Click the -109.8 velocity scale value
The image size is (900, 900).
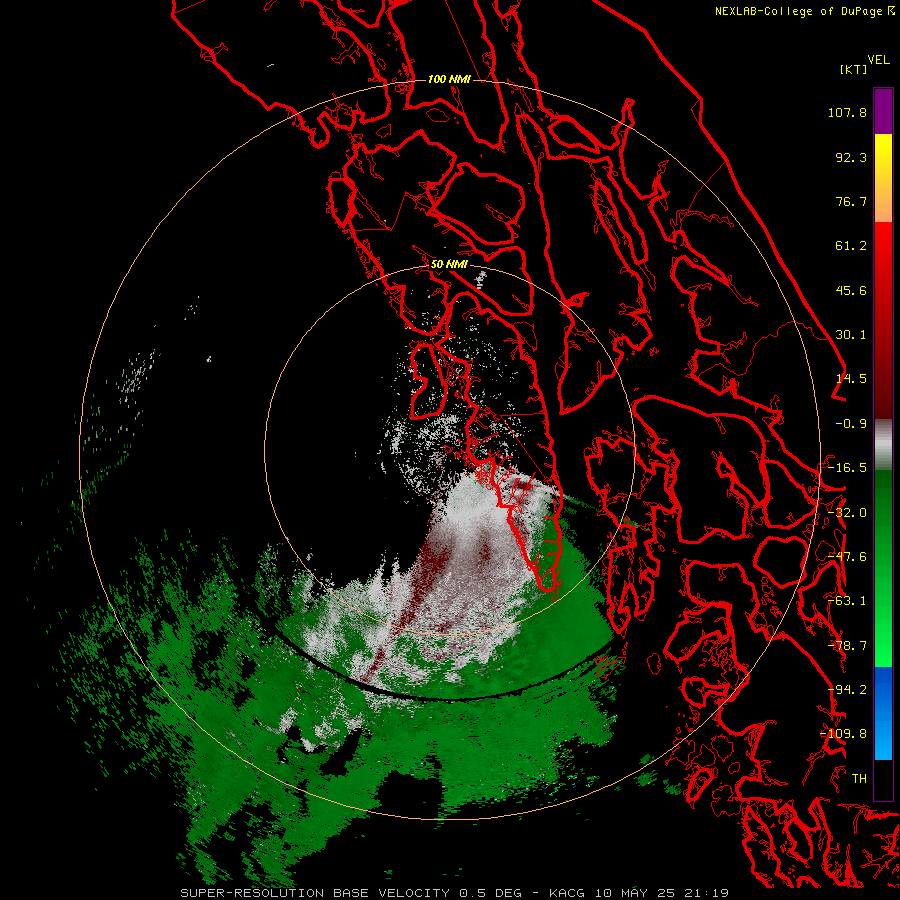[844, 734]
